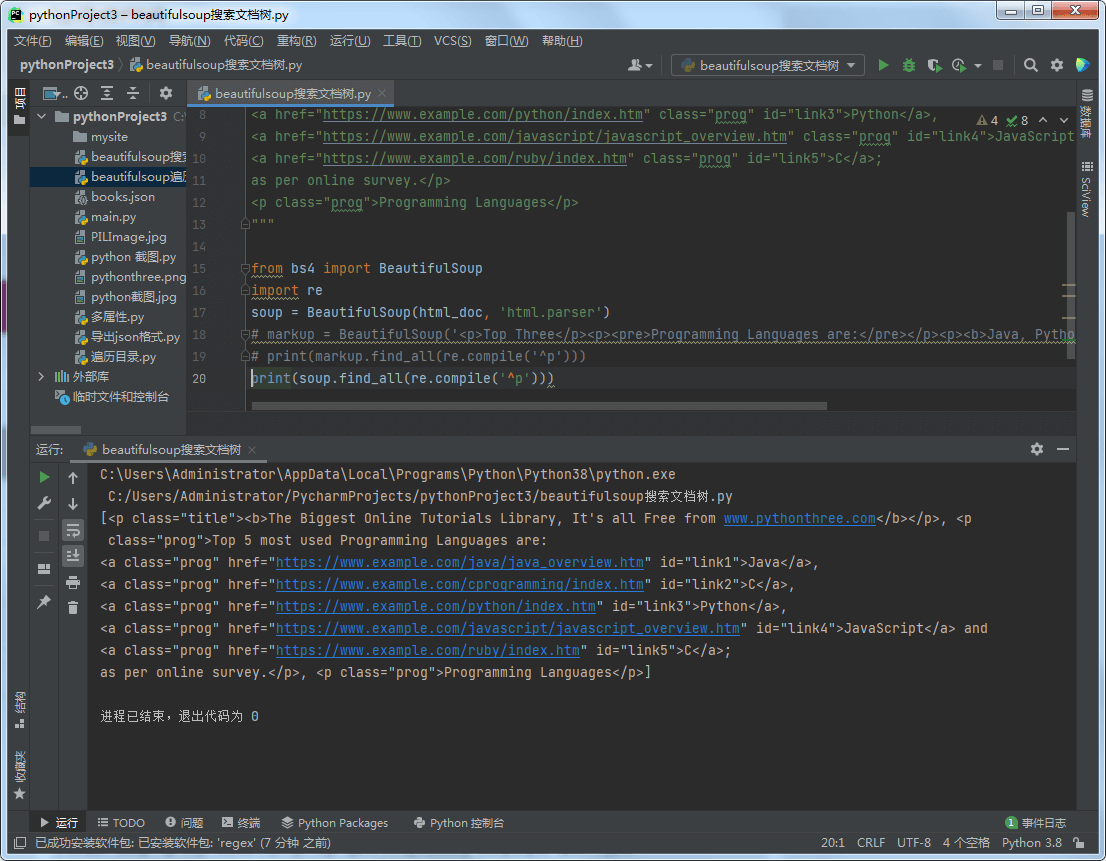Select PILImage.jpg file
Viewport: 1106px width, 861px height.
point(128,237)
